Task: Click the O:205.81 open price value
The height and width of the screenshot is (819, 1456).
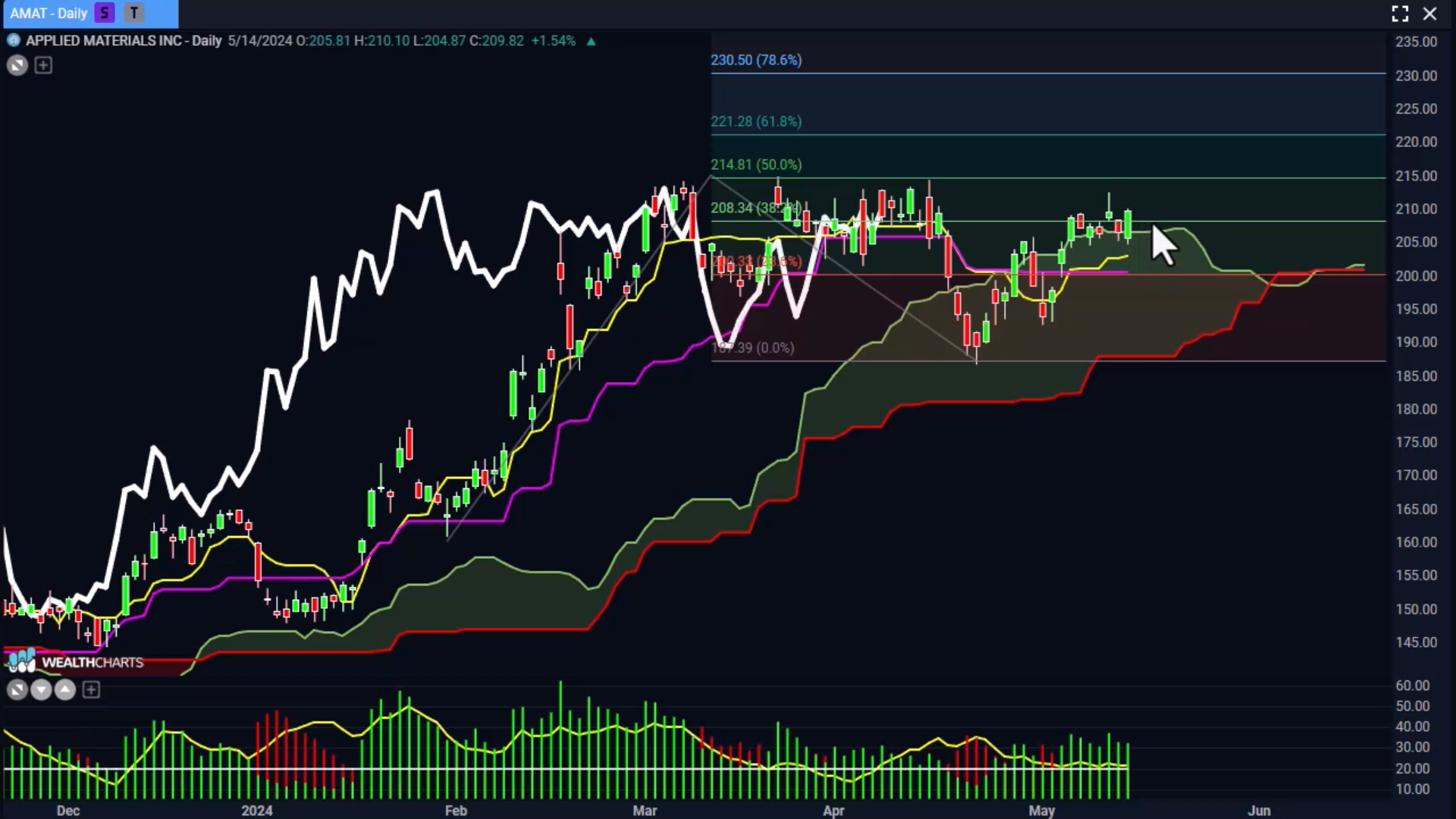Action: pos(323,41)
